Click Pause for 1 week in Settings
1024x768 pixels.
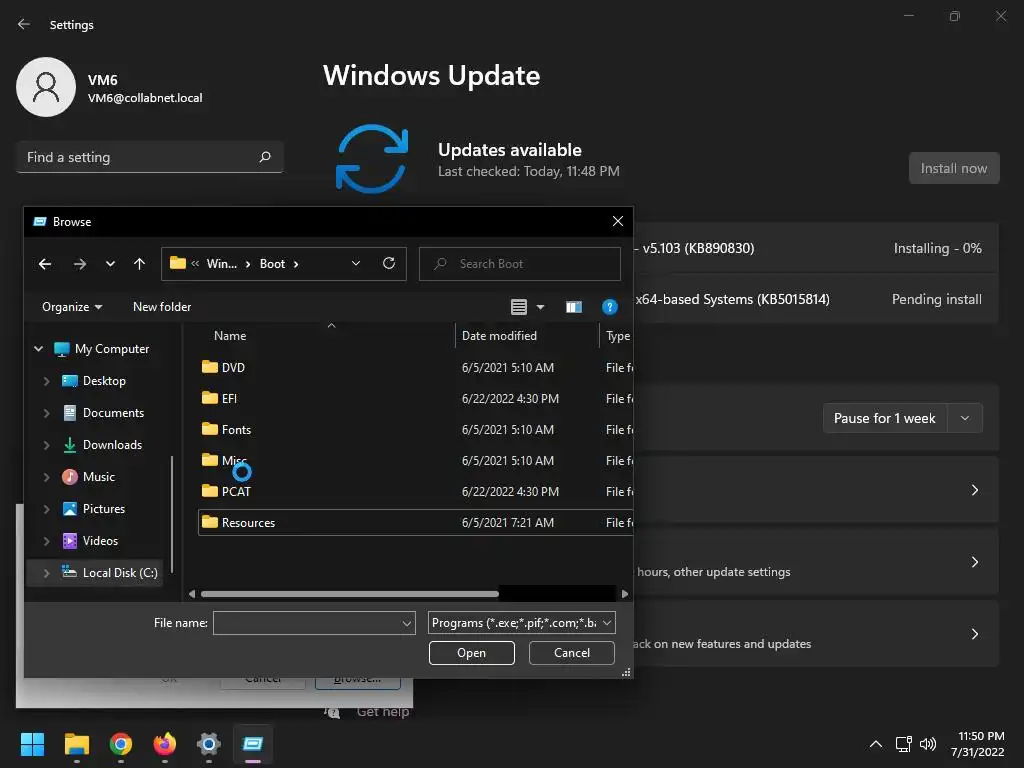tap(884, 419)
